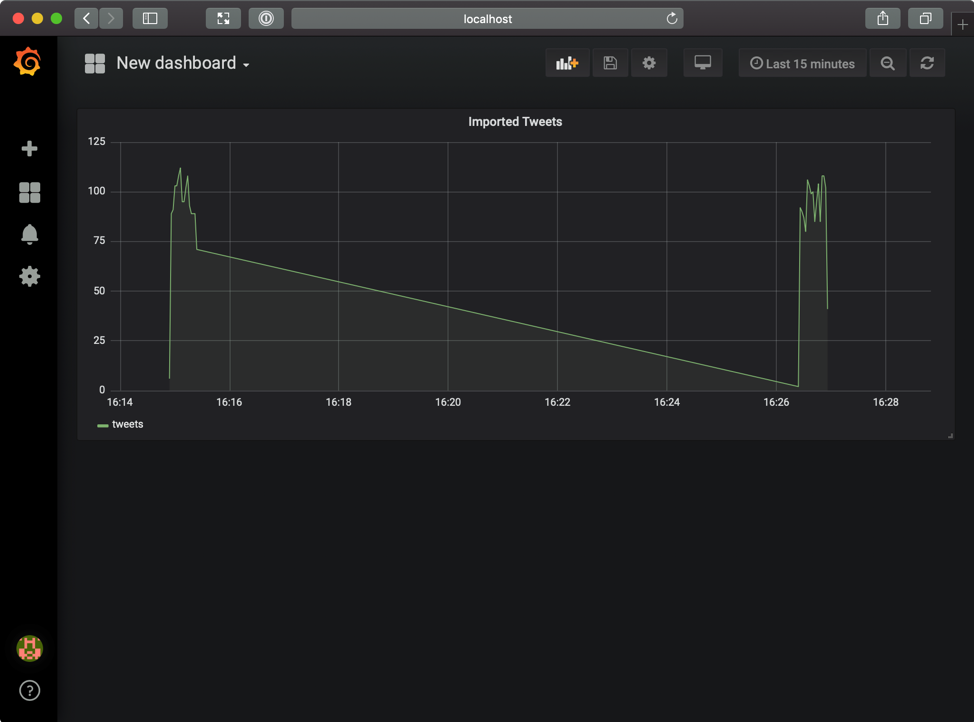
Task: Open Alerting via the bell icon
Action: 29,234
